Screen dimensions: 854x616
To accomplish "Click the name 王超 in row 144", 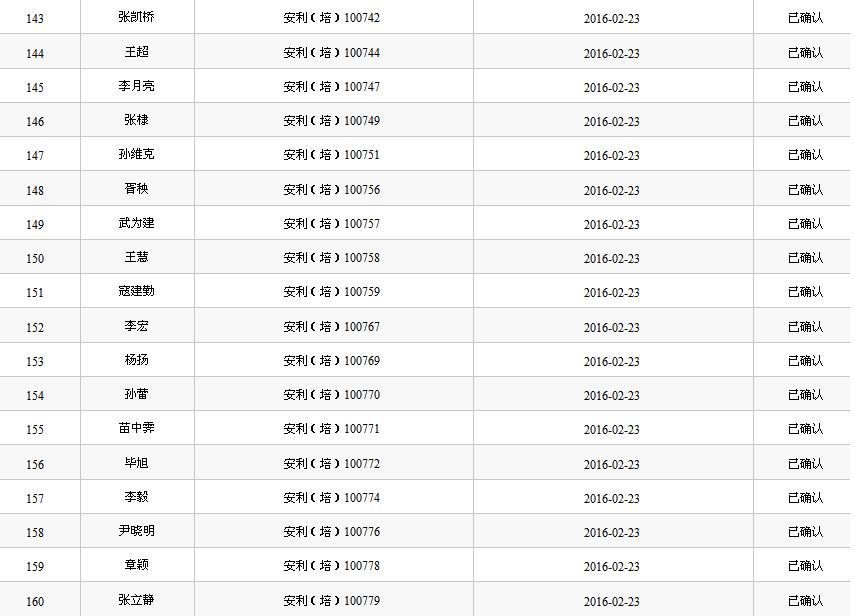I will (136, 52).
